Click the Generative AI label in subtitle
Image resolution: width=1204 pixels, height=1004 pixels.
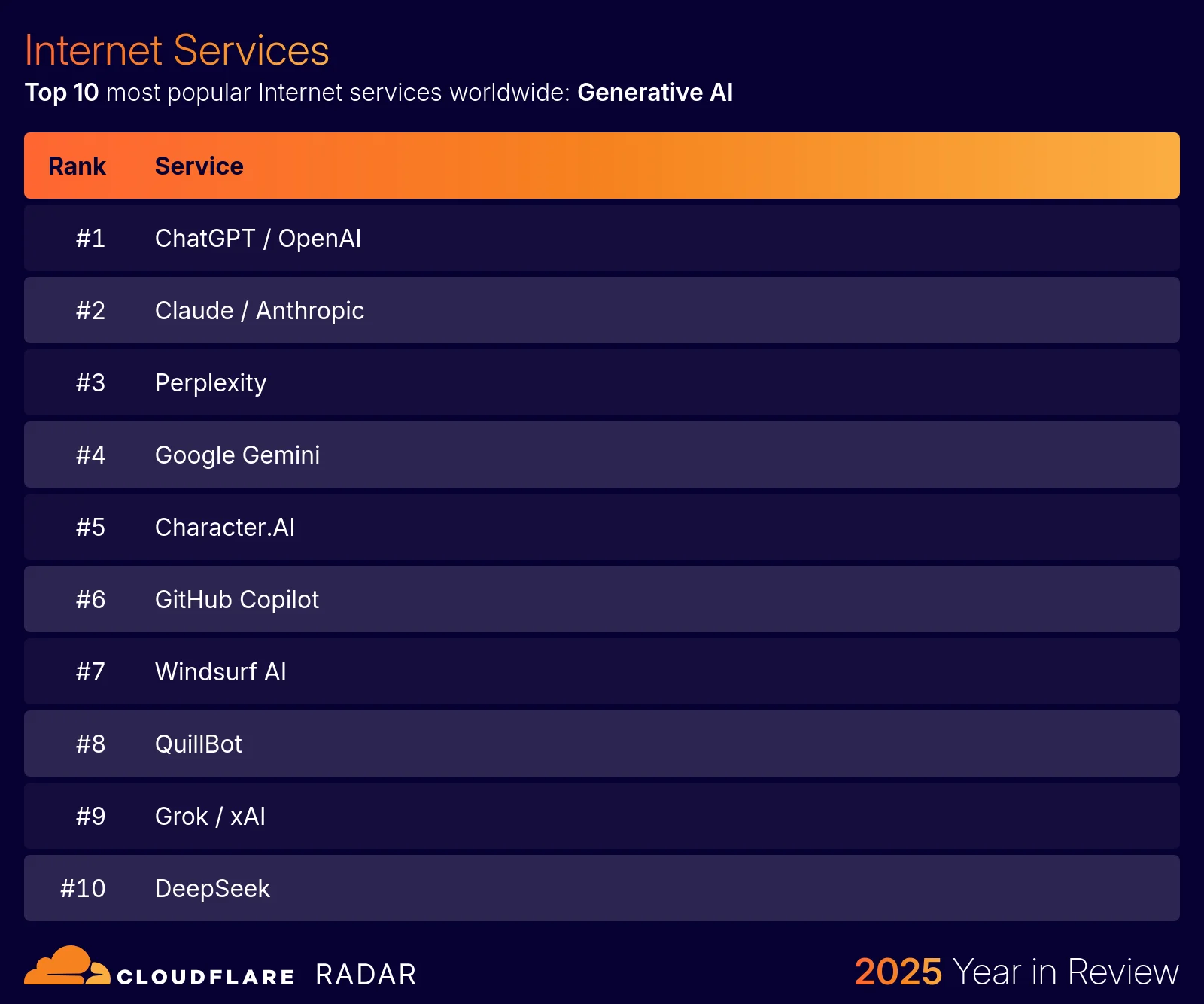(655, 93)
